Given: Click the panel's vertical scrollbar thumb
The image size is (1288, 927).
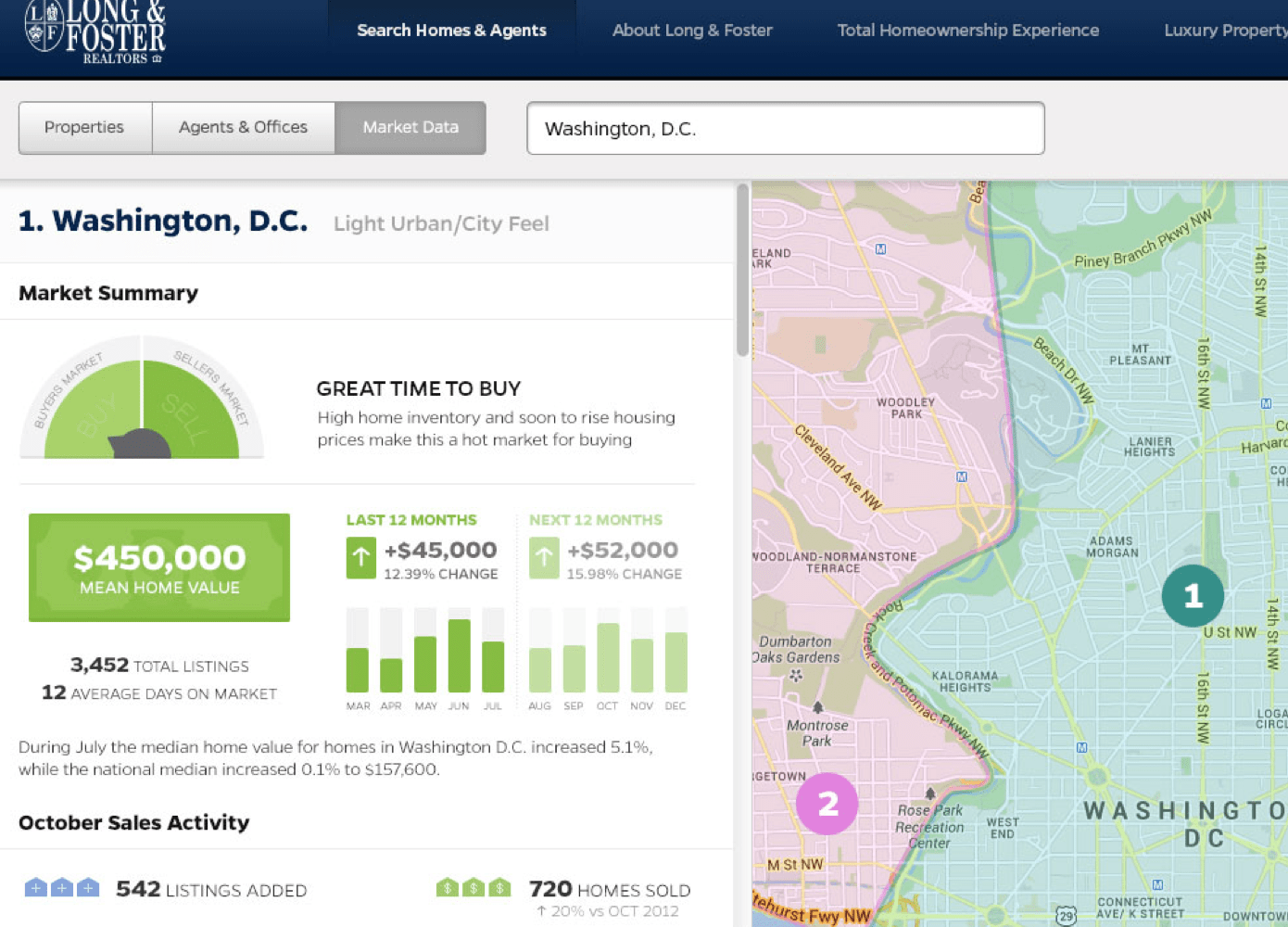Looking at the screenshot, I should [x=742, y=270].
